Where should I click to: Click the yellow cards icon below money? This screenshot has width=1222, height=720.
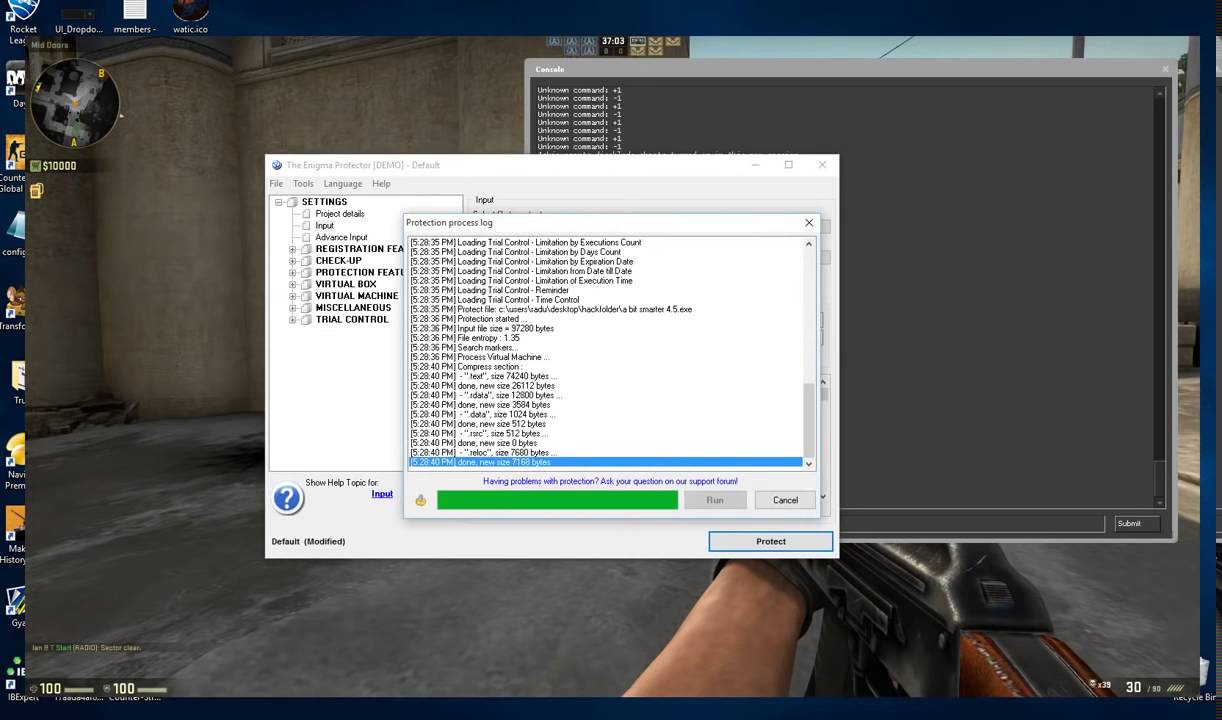(x=36, y=190)
